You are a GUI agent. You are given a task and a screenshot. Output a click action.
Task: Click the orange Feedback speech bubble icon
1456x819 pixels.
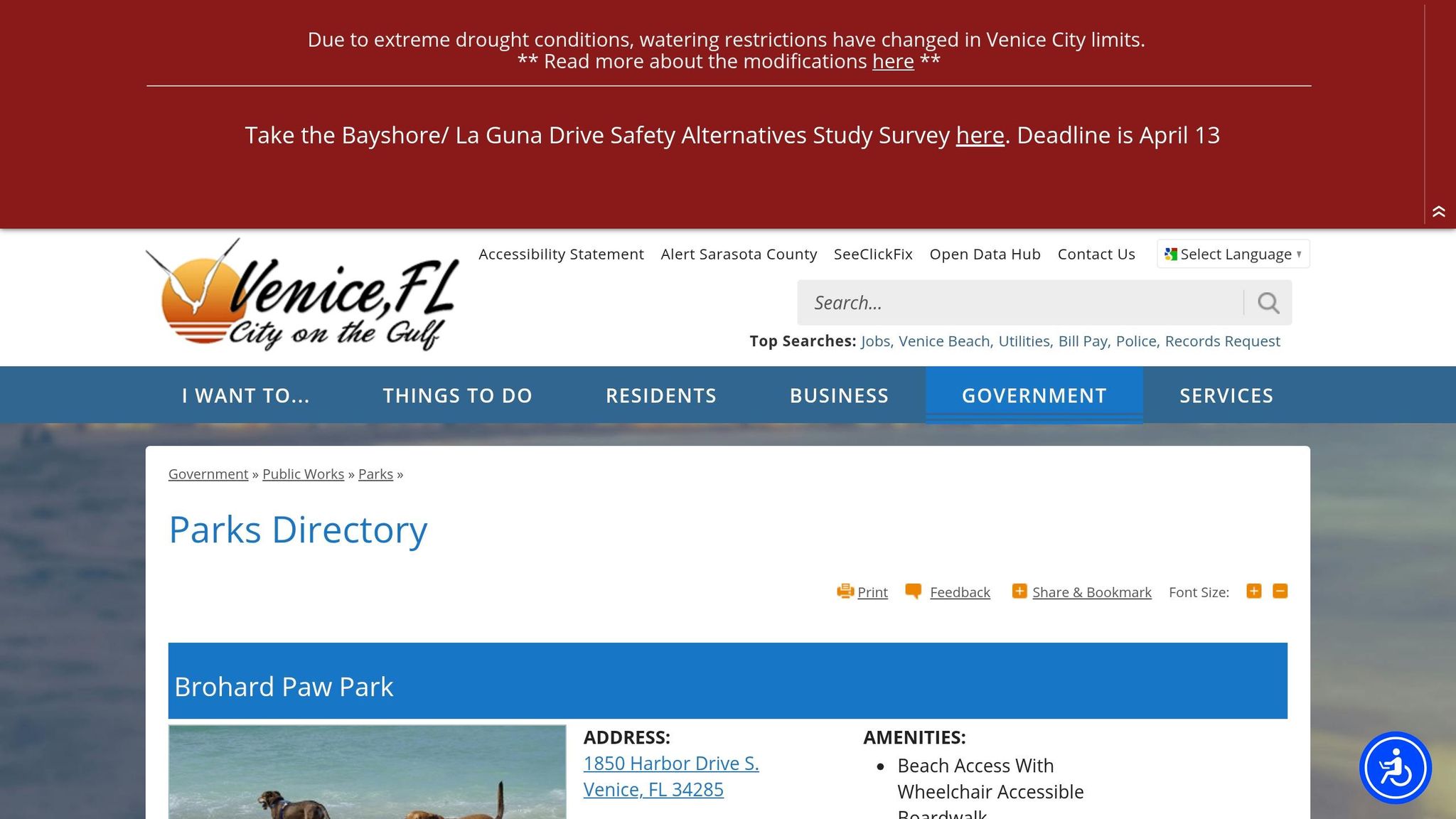pos(913,591)
